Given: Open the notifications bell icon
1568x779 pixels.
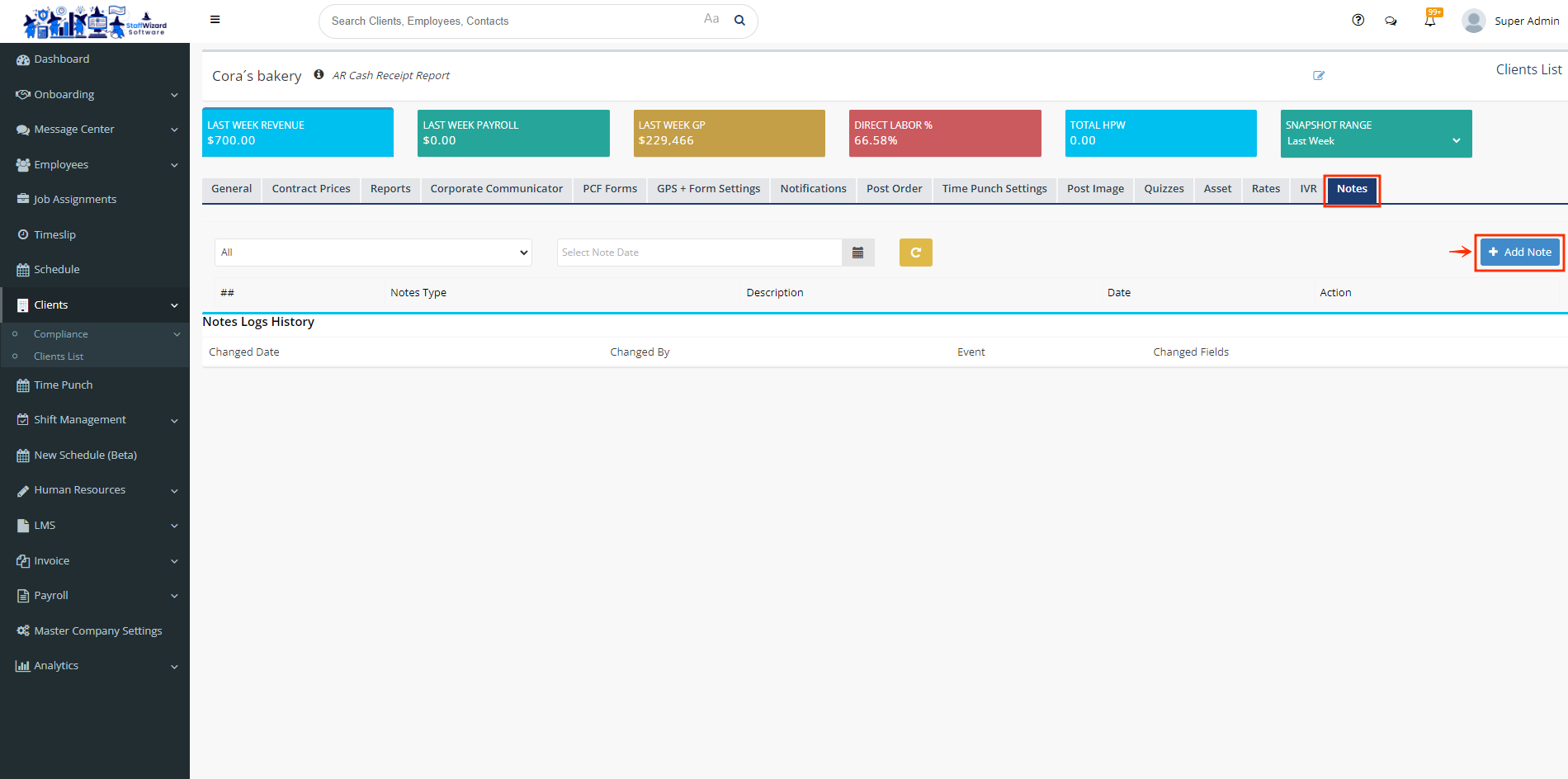Looking at the screenshot, I should 1430,21.
